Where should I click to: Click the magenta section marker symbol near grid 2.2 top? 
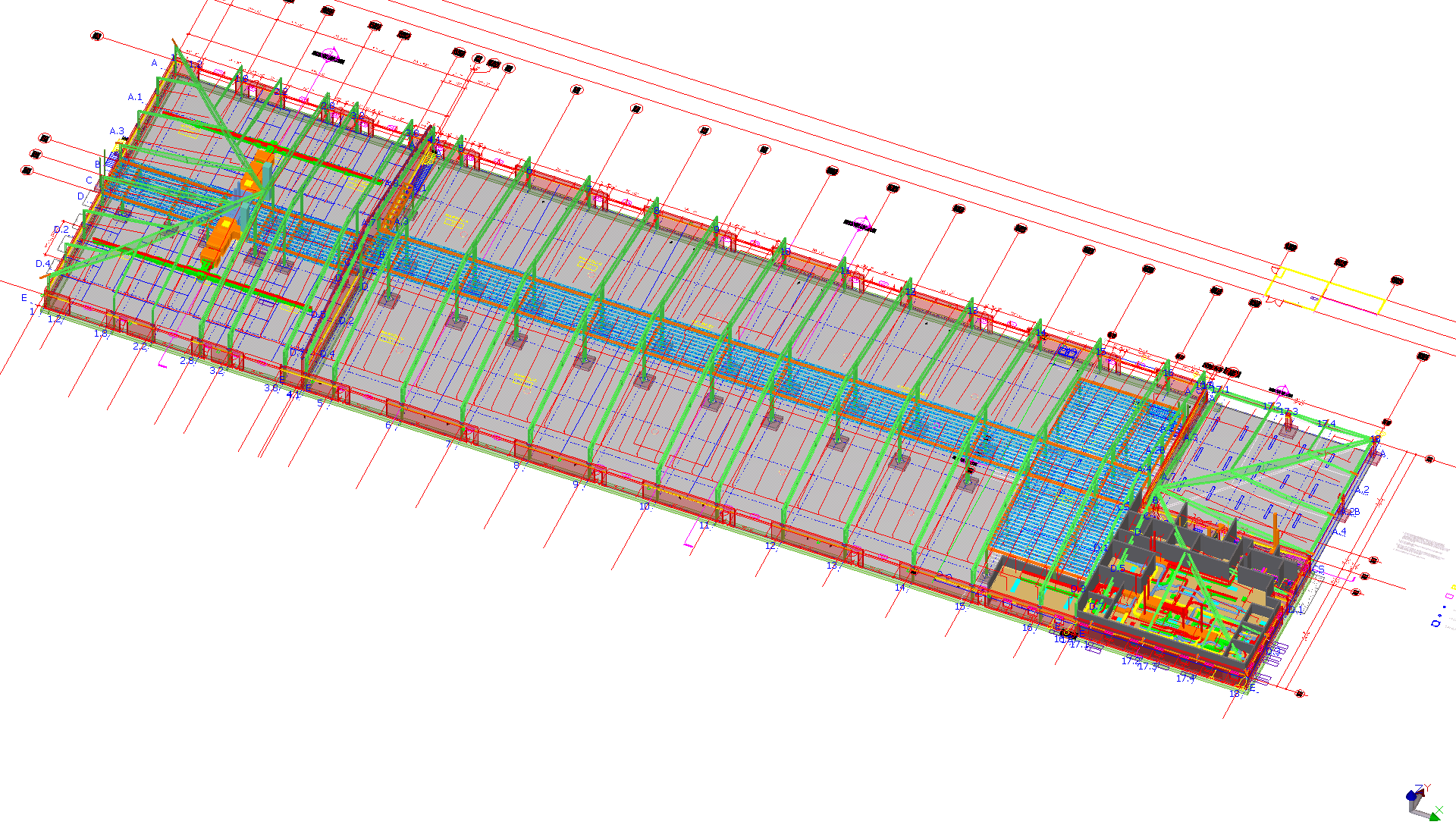tap(329, 55)
